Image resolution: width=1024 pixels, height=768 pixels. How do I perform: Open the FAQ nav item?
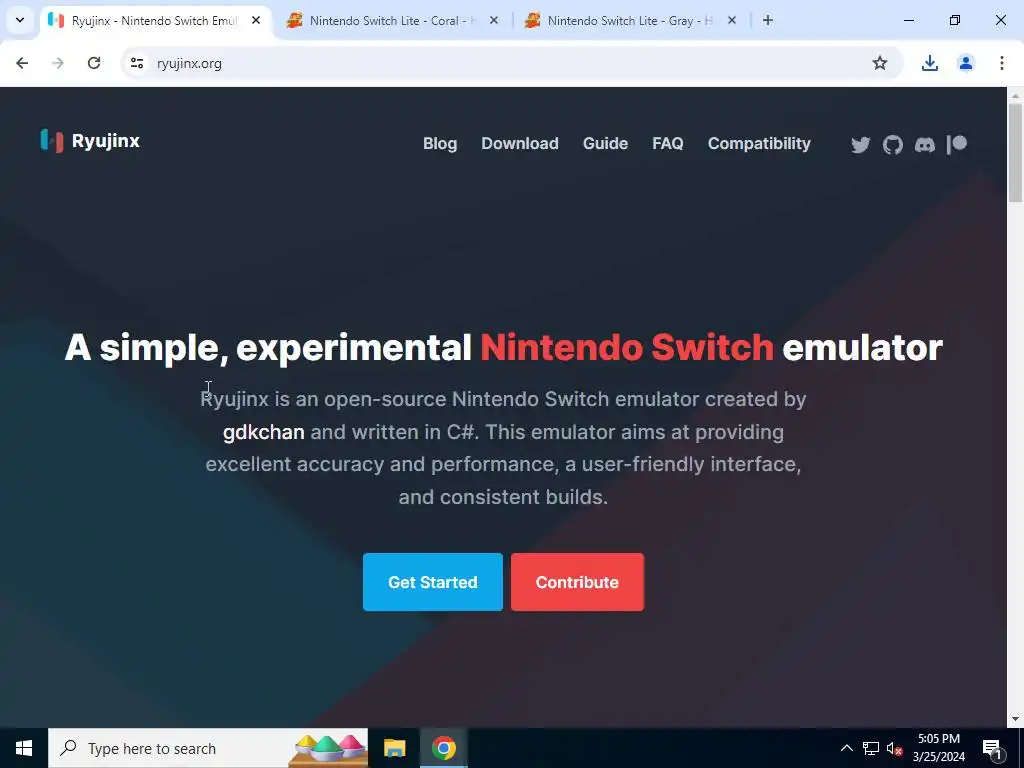667,144
